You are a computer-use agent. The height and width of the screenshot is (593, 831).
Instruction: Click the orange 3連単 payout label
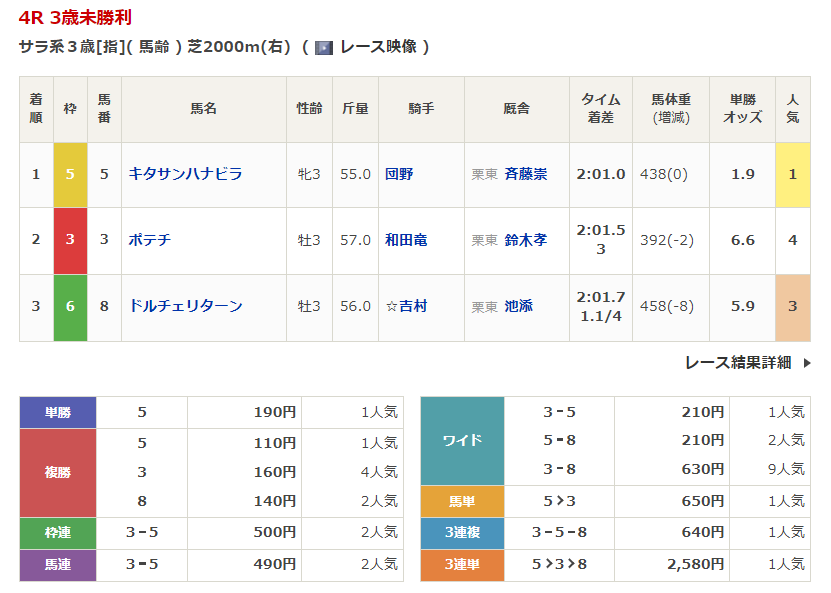[x=462, y=565]
